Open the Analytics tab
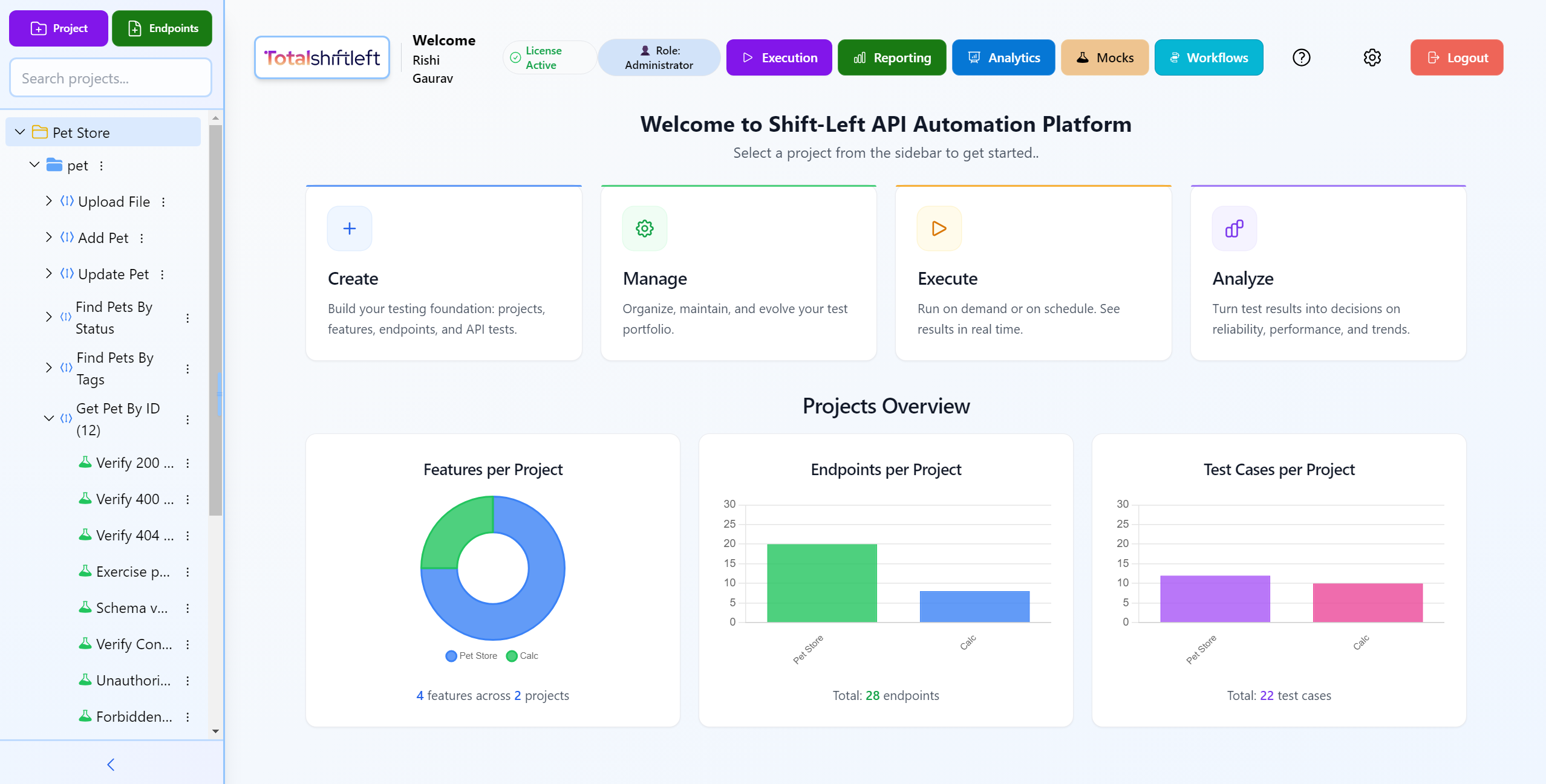1546x784 pixels. (1003, 57)
